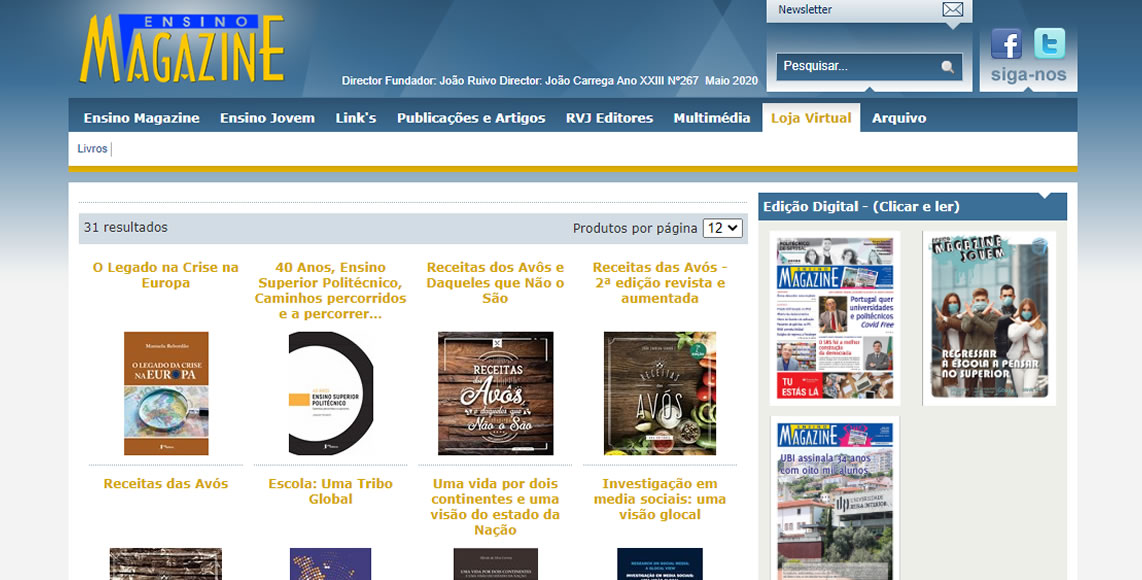
Task: Click the 31 resultados text
Action: (125, 227)
